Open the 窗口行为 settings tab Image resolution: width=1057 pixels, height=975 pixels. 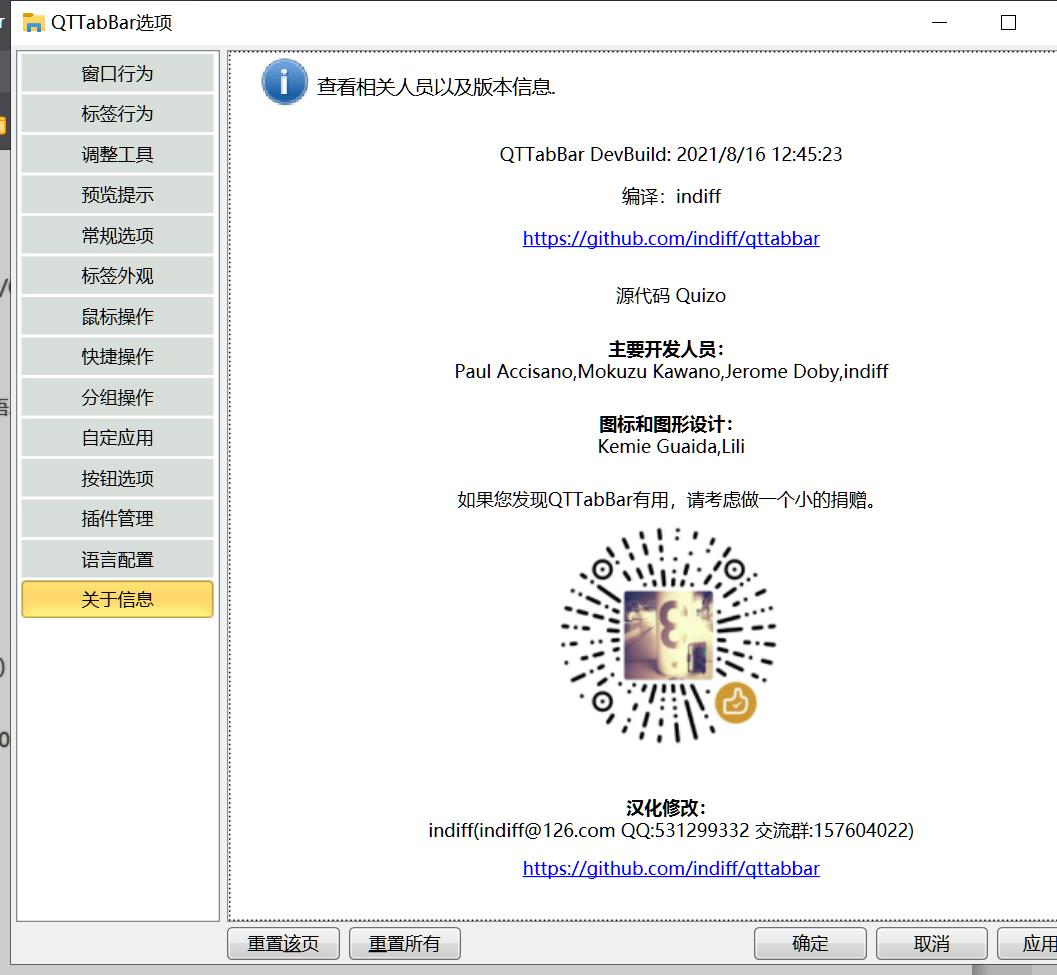point(117,74)
